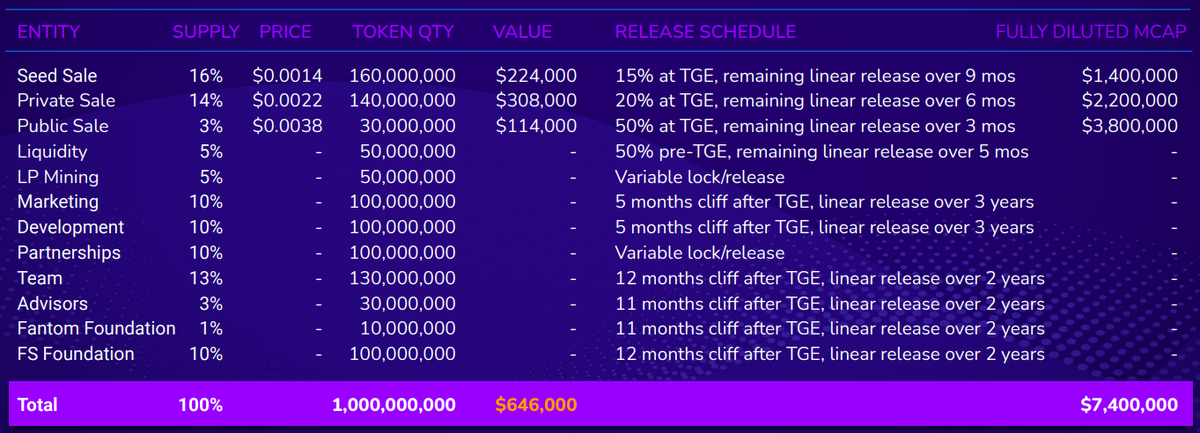Click the Fantom Foundation entity name
Image resolution: width=1200 pixels, height=433 pixels.
point(96,328)
